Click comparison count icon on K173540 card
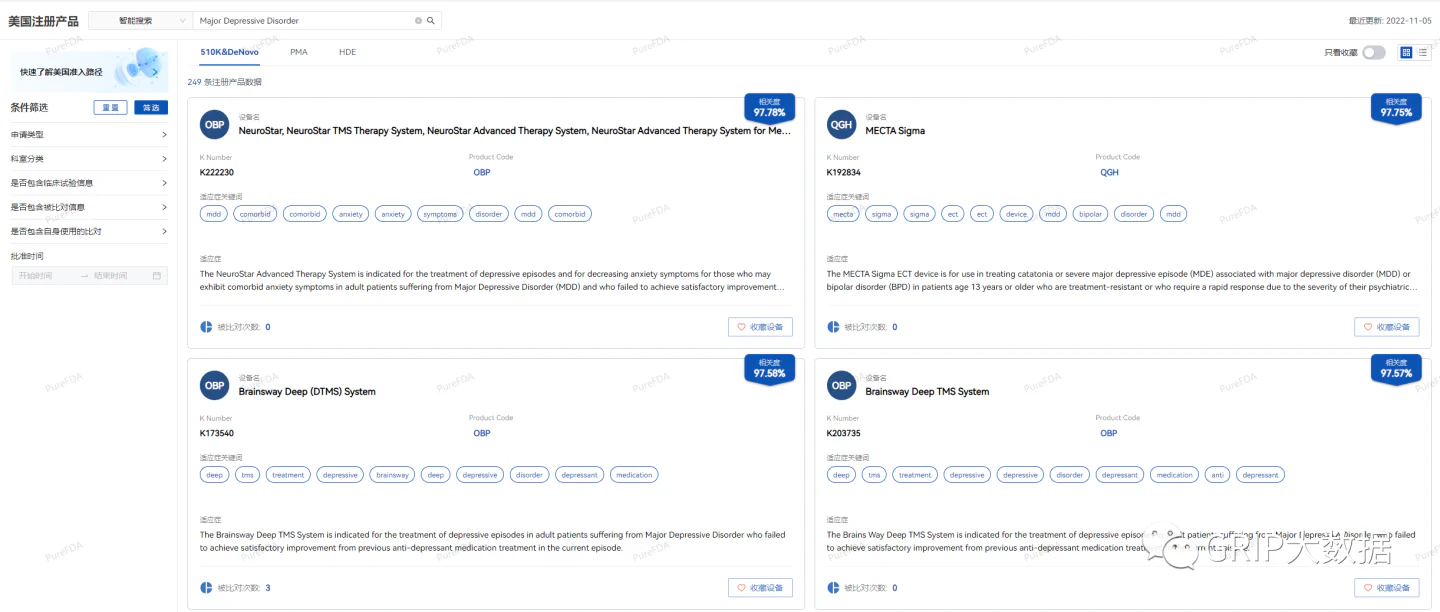 pyautogui.click(x=206, y=588)
